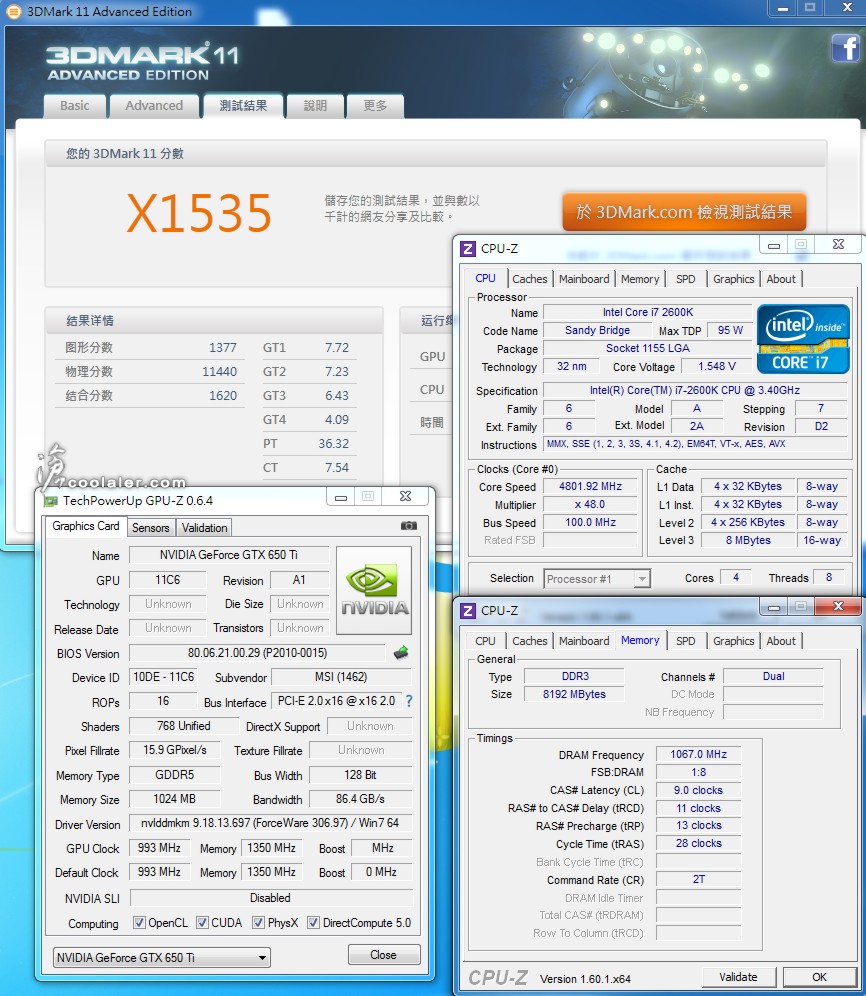Click the Multiplier value x 48.0
This screenshot has height=996, width=866.
(590, 504)
